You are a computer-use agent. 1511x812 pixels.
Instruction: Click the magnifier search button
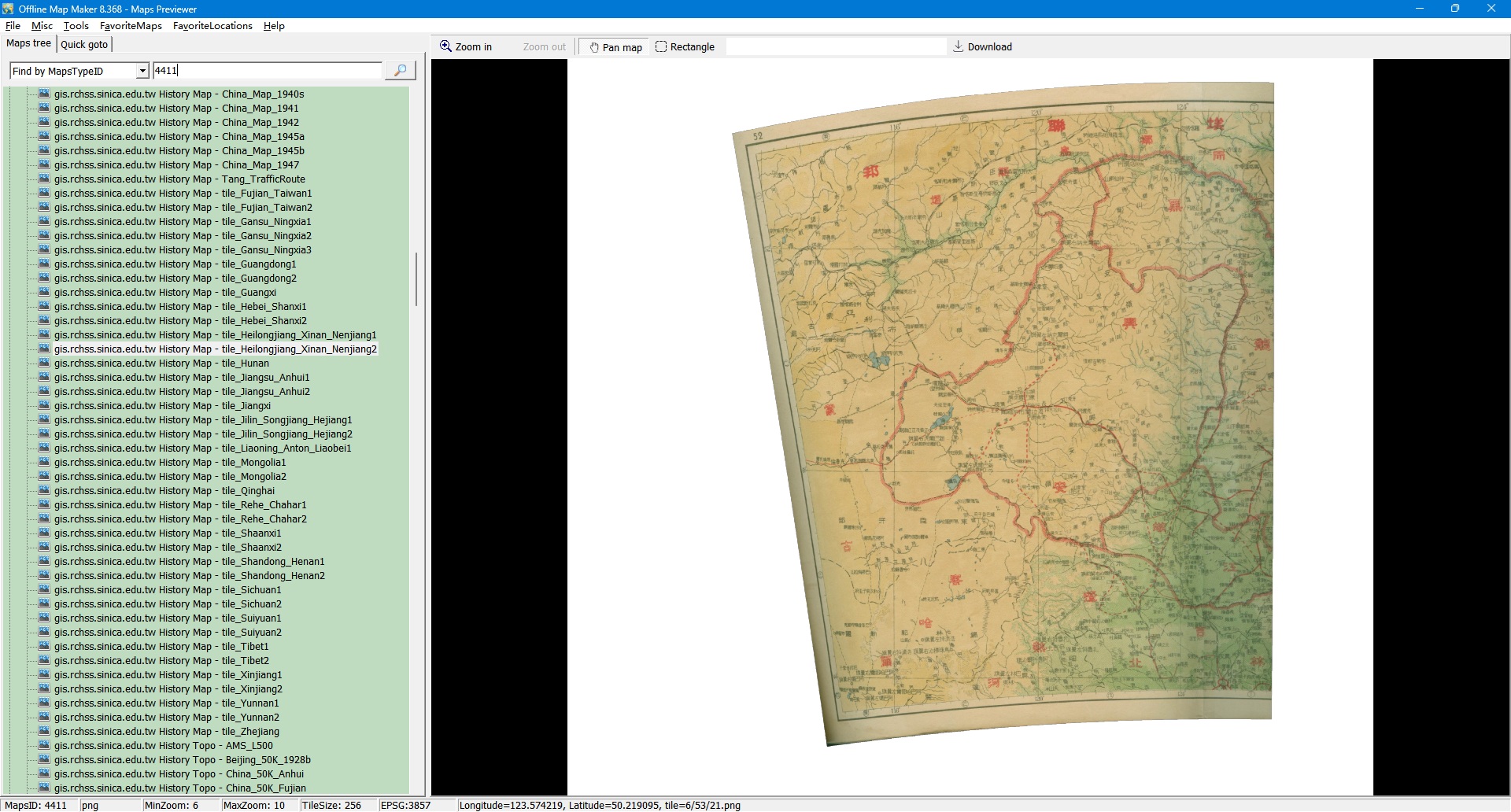point(400,71)
